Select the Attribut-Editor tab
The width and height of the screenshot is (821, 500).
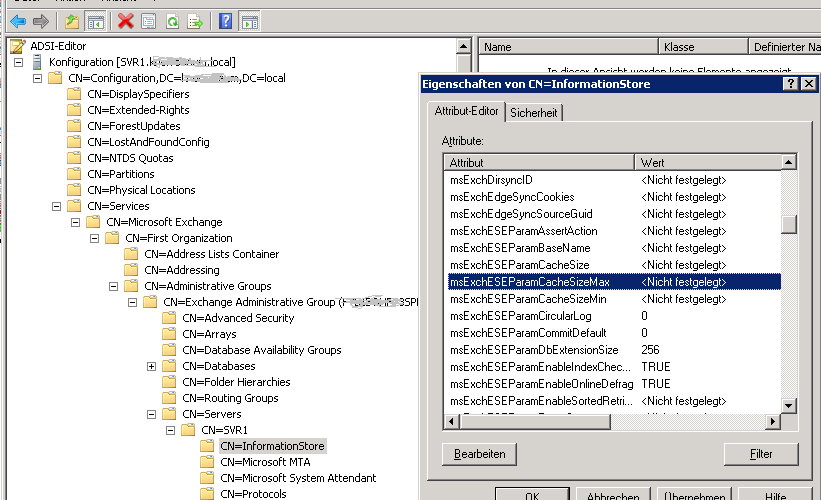466,111
